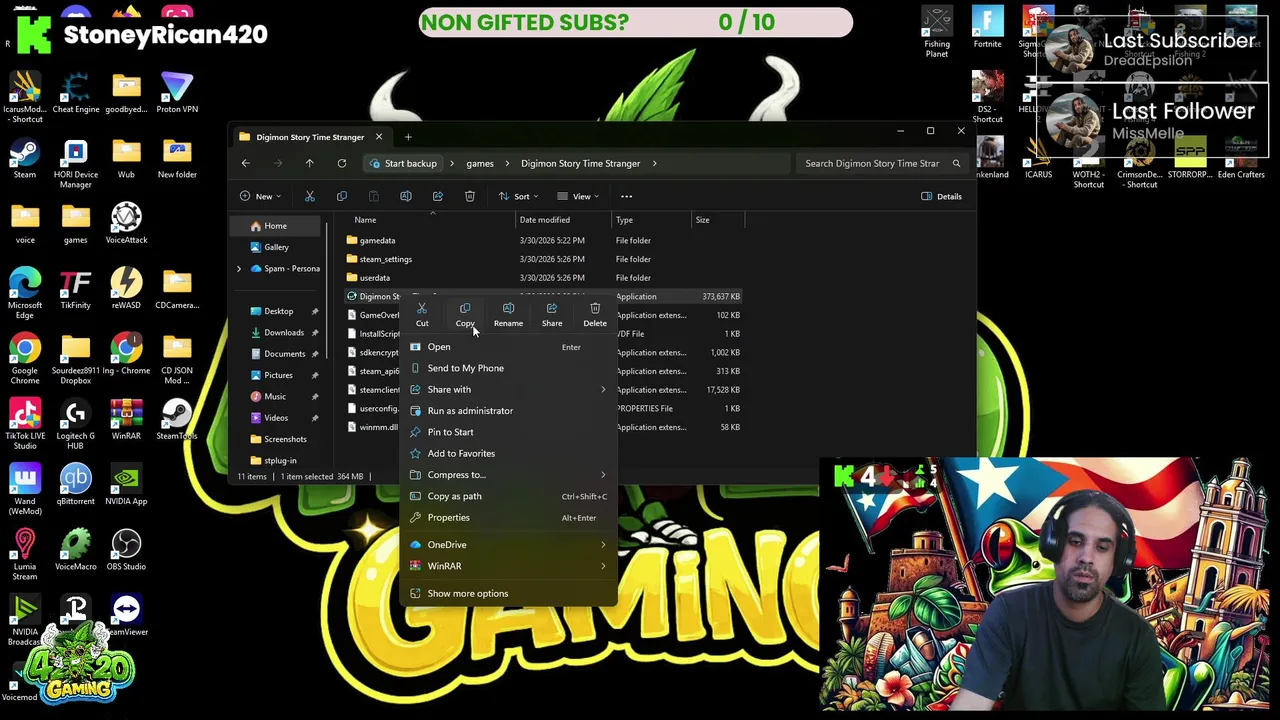Open Logitech G HUB desktop icon
This screenshot has width=1280, height=720.
click(76, 425)
